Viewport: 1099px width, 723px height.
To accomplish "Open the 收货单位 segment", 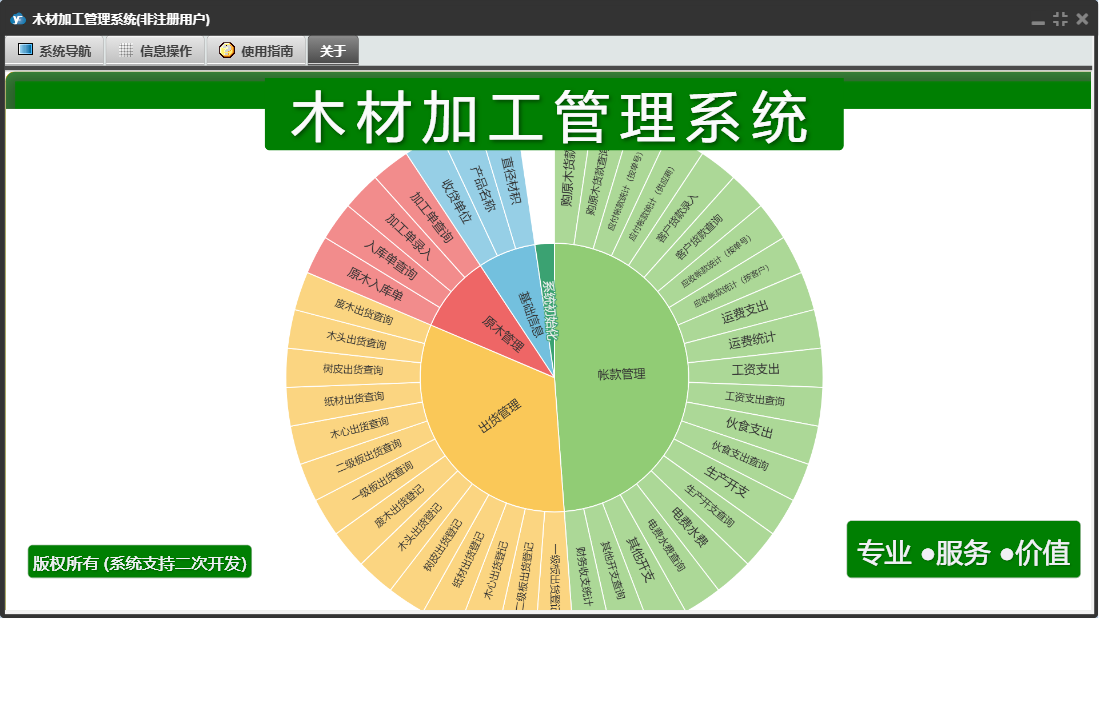I will (x=456, y=201).
